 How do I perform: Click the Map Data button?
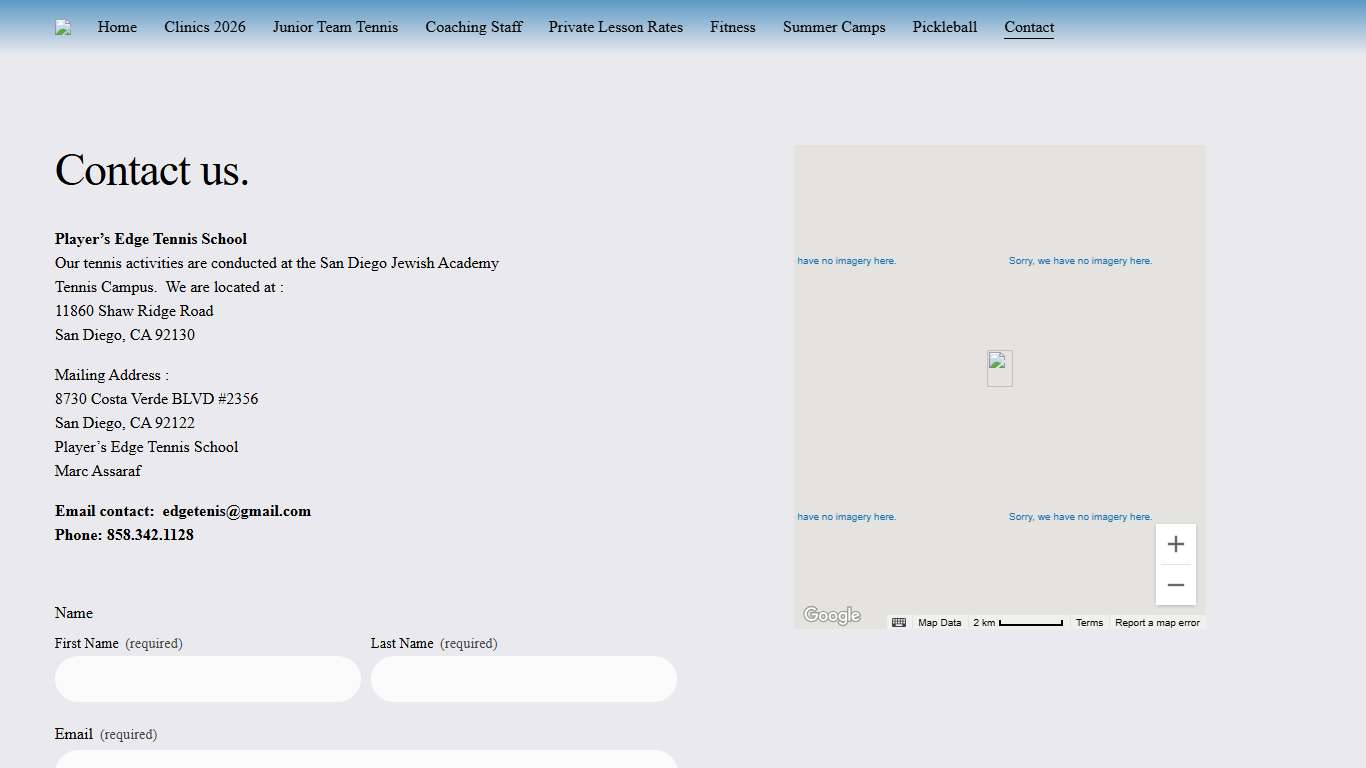point(939,623)
